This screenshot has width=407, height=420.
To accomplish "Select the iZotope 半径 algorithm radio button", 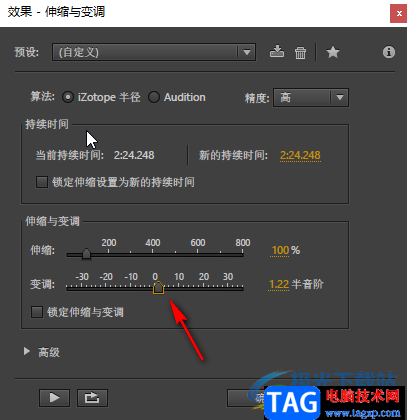I will click(x=68, y=97).
